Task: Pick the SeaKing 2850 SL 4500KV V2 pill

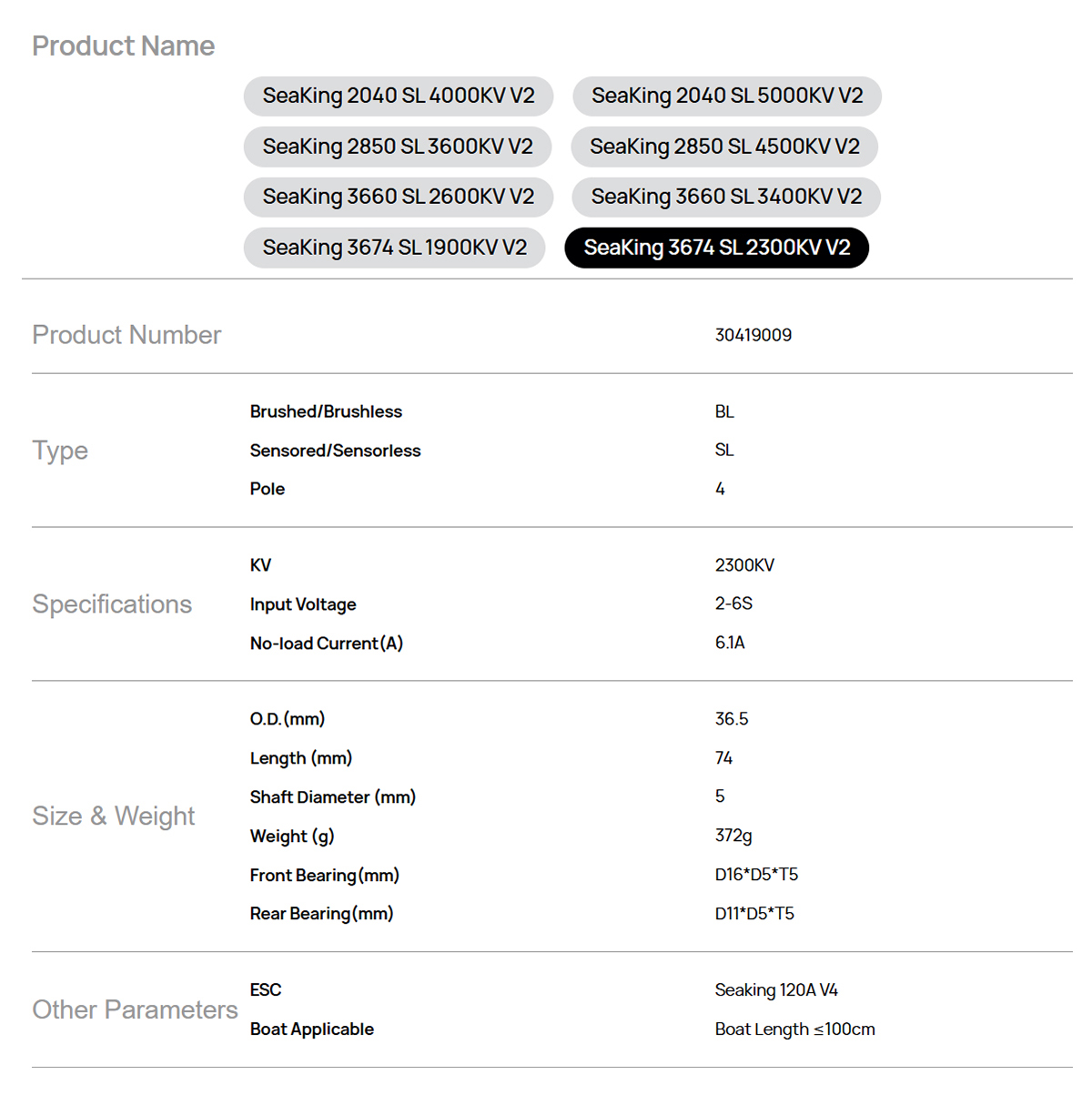Action: (x=724, y=147)
